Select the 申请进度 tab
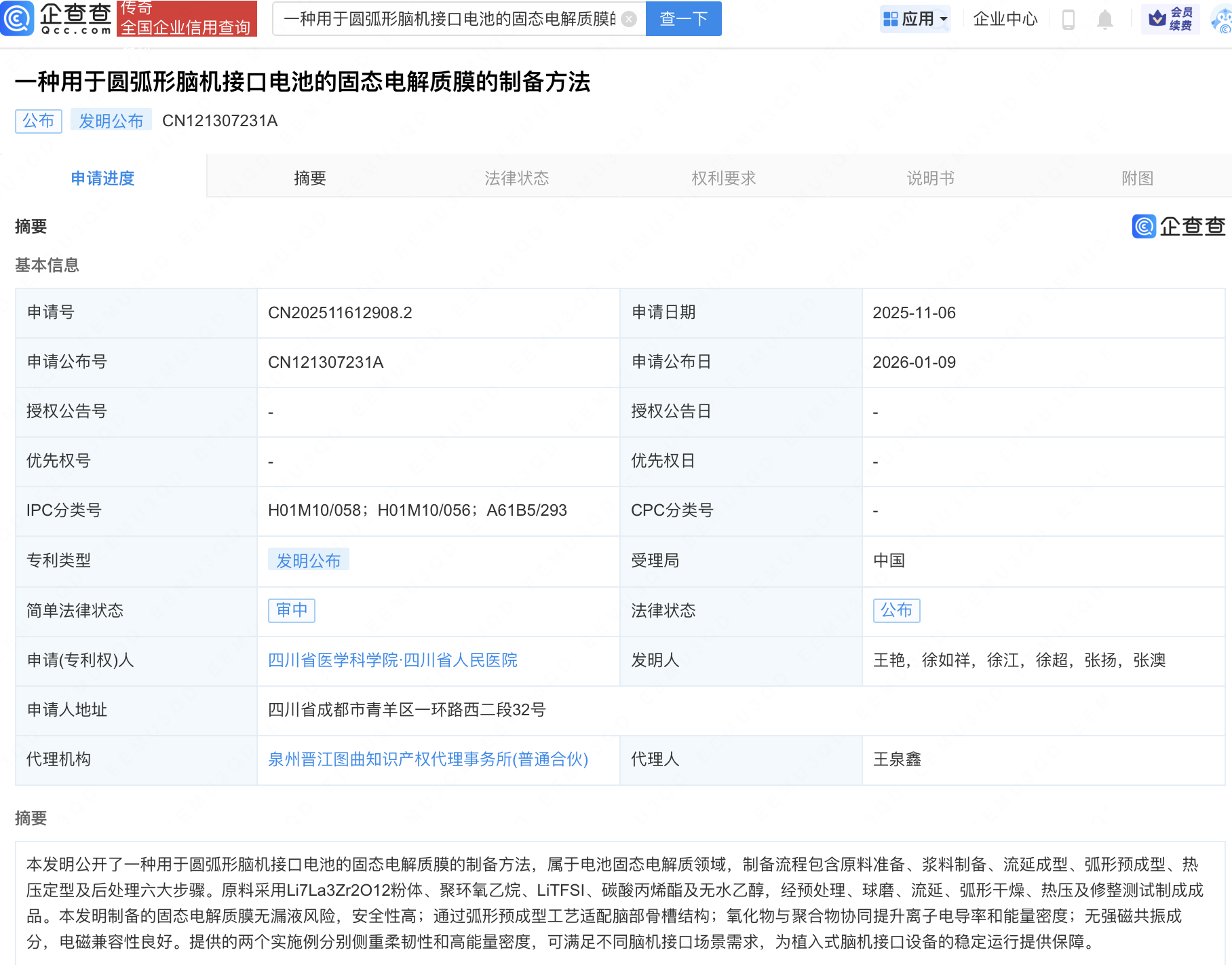The width and height of the screenshot is (1232, 965). click(102, 177)
